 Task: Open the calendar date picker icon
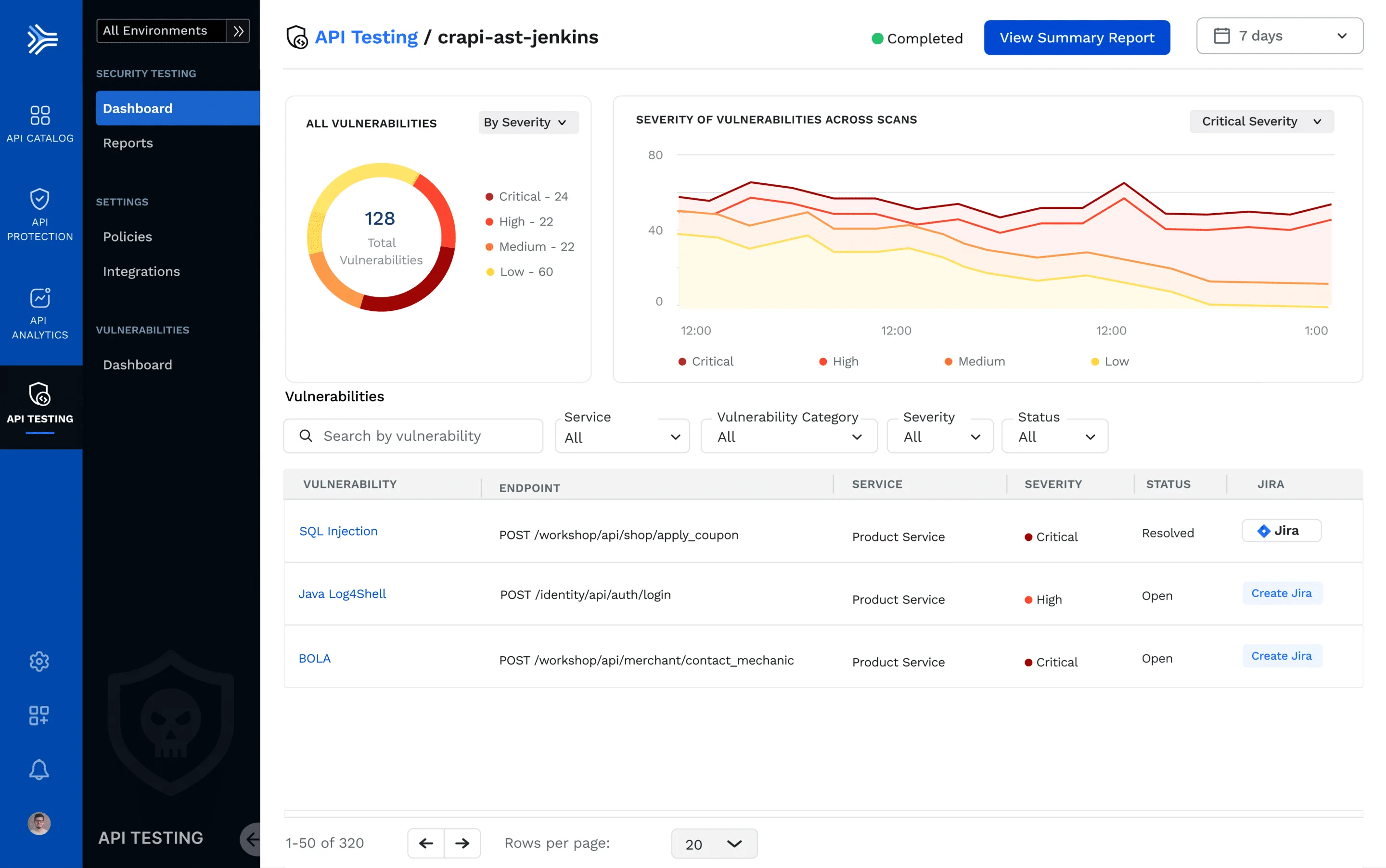[1222, 35]
